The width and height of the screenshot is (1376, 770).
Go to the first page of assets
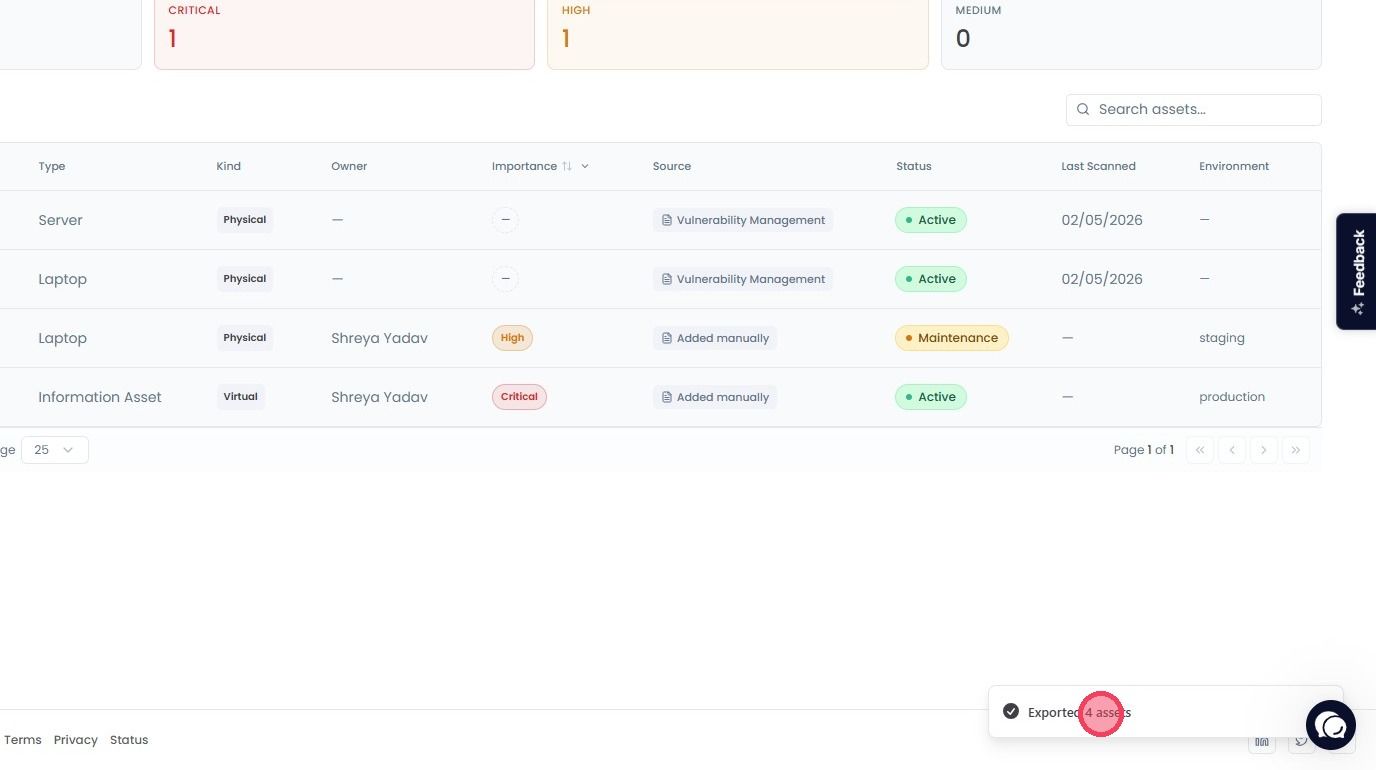(1200, 450)
